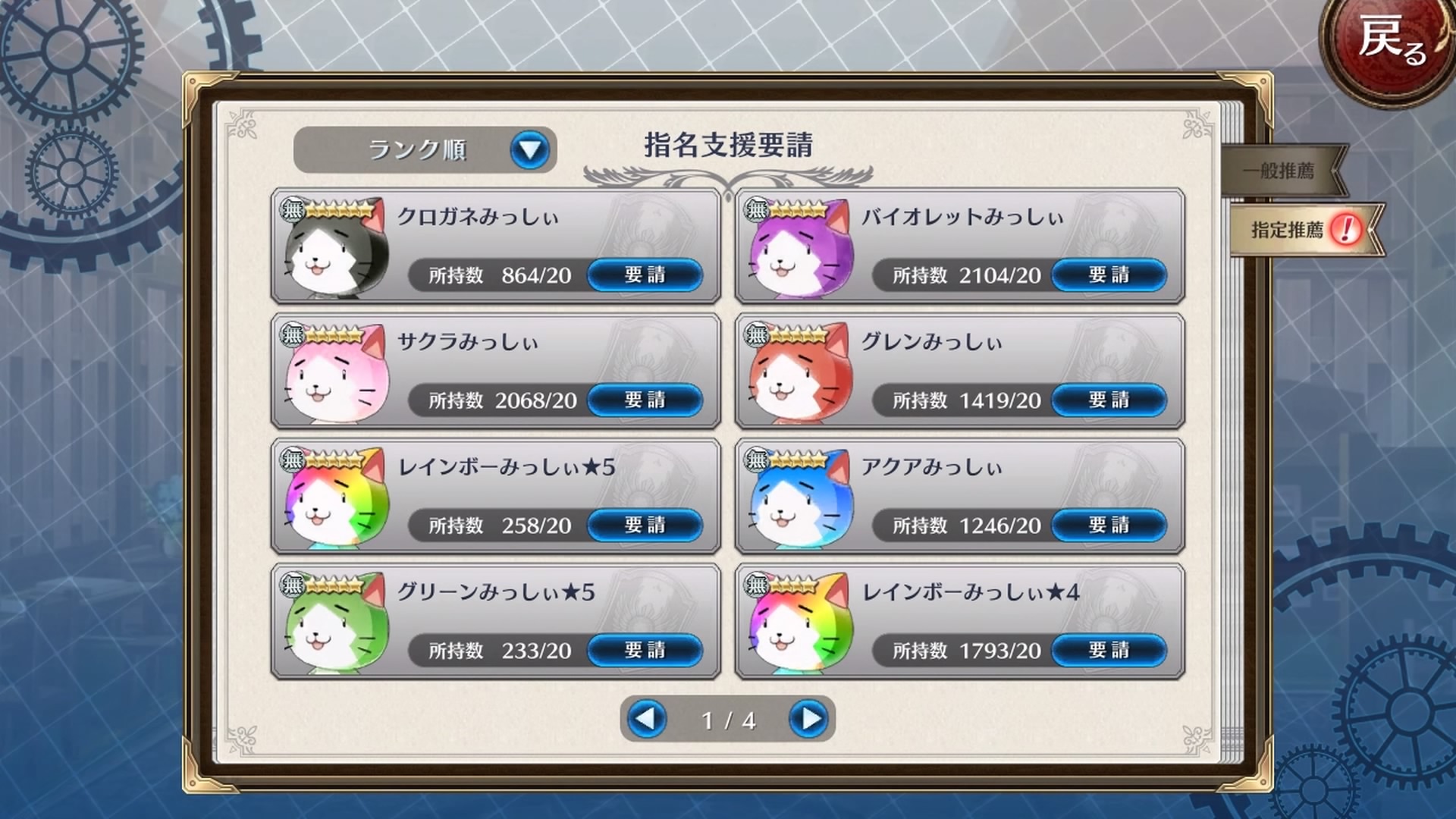Image resolution: width=1456 pixels, height=819 pixels.
Task: Click 要請 for アクアみっしぃ
Action: 1109,525
